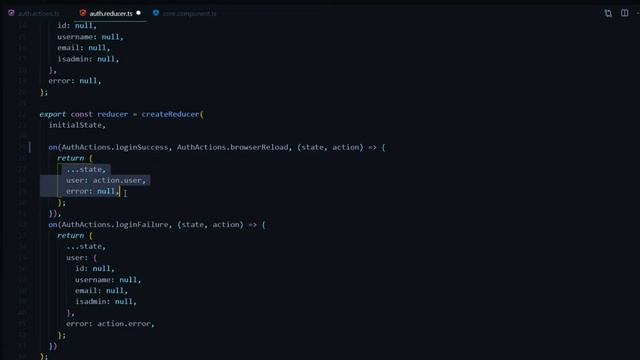This screenshot has width=640, height=360.
Task: Click 'AuthActions.browserReload' in the code
Action: pyautogui.click(x=233, y=147)
